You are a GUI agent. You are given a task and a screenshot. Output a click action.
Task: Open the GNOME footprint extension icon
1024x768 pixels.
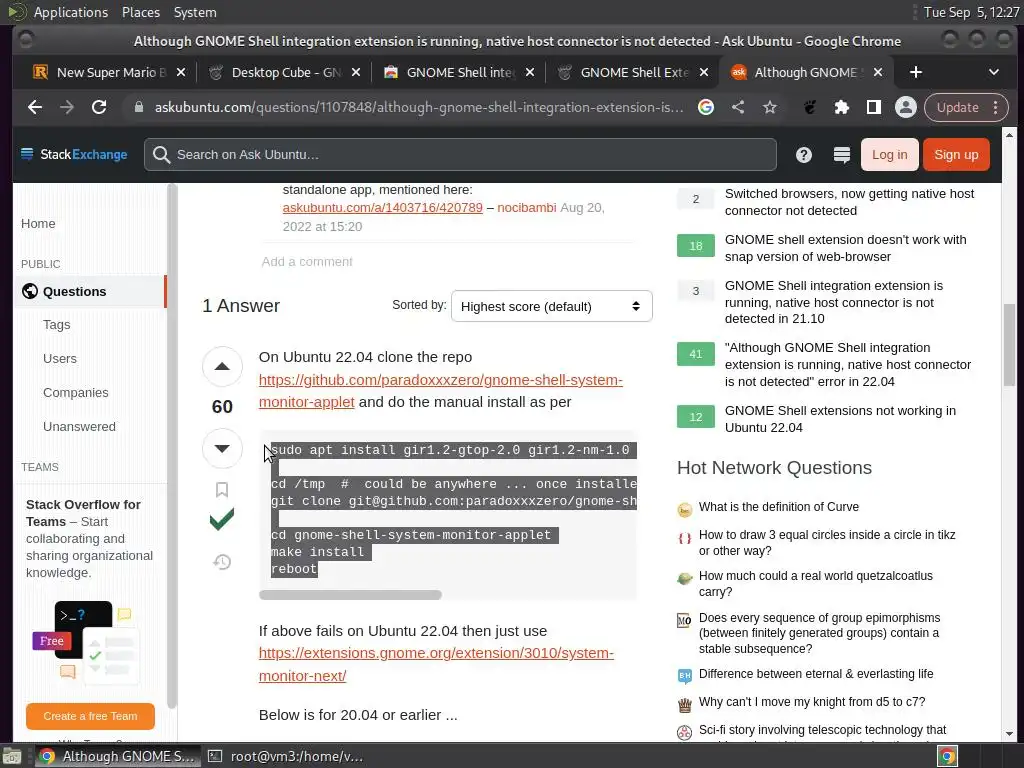810,107
